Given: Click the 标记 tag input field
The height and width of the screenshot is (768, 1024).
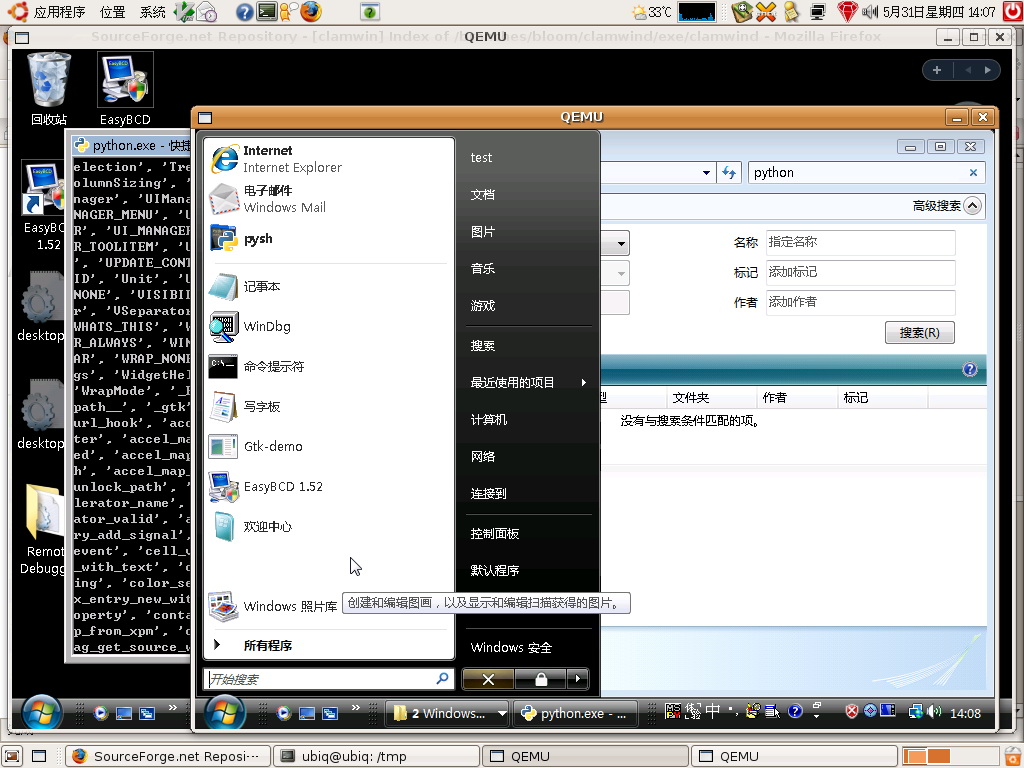Looking at the screenshot, I should click(x=860, y=272).
